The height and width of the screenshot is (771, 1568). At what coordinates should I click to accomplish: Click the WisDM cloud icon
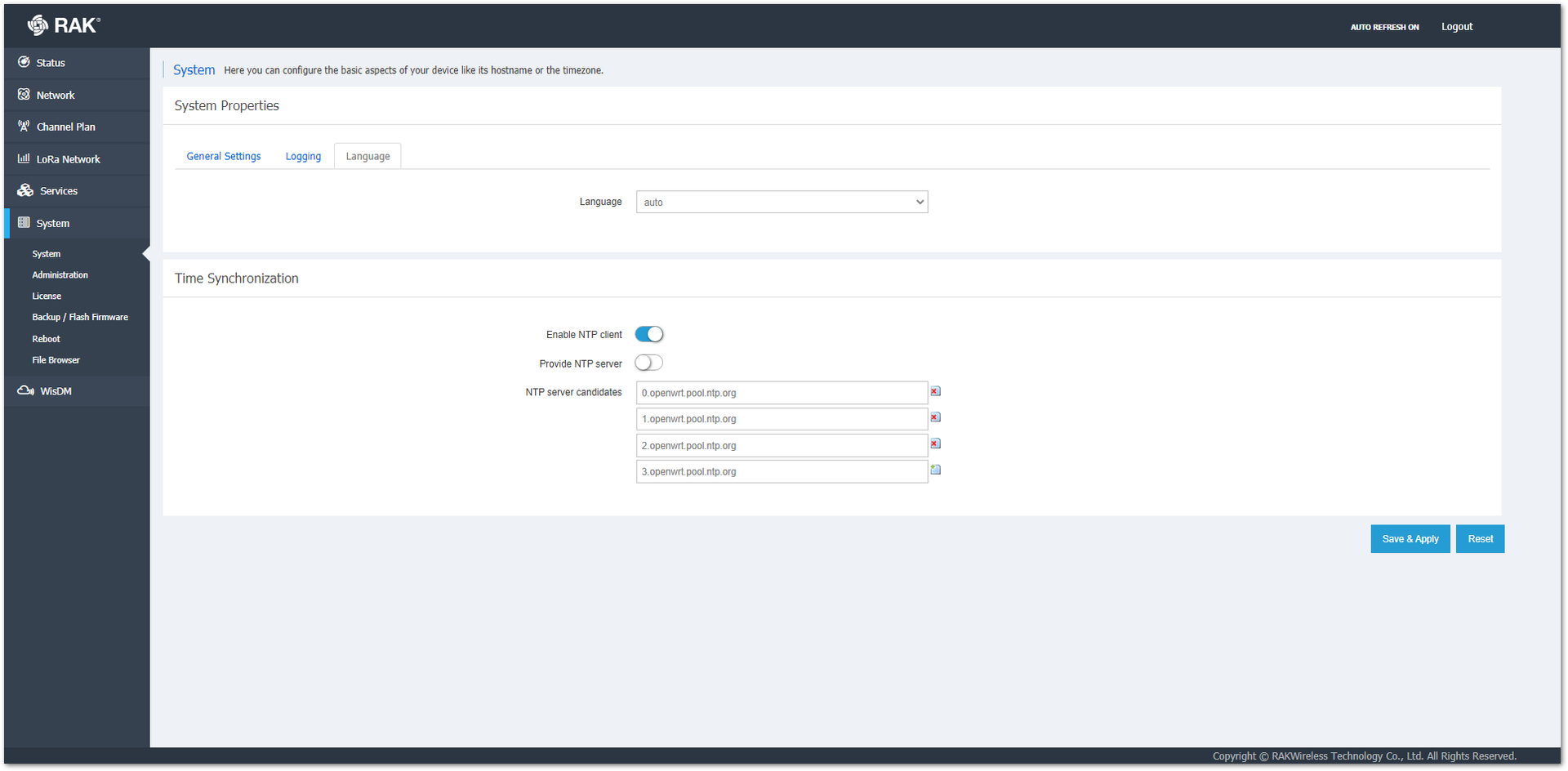(x=25, y=390)
